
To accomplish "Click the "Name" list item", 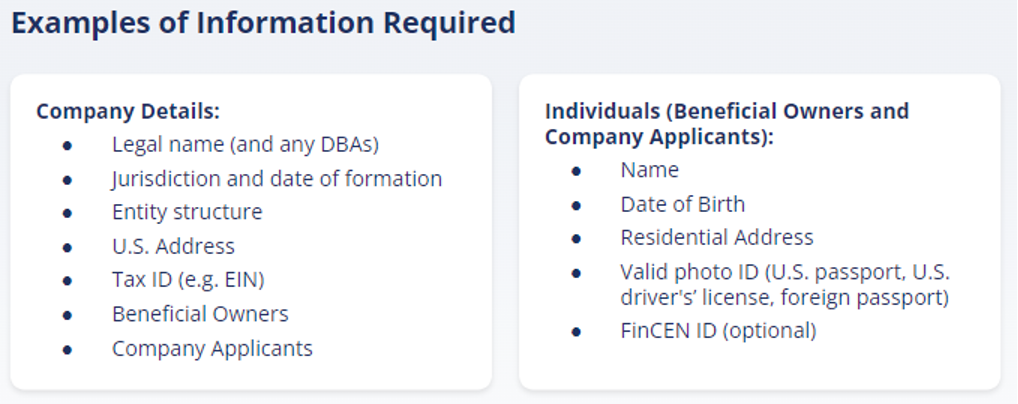I will click(x=649, y=170).
